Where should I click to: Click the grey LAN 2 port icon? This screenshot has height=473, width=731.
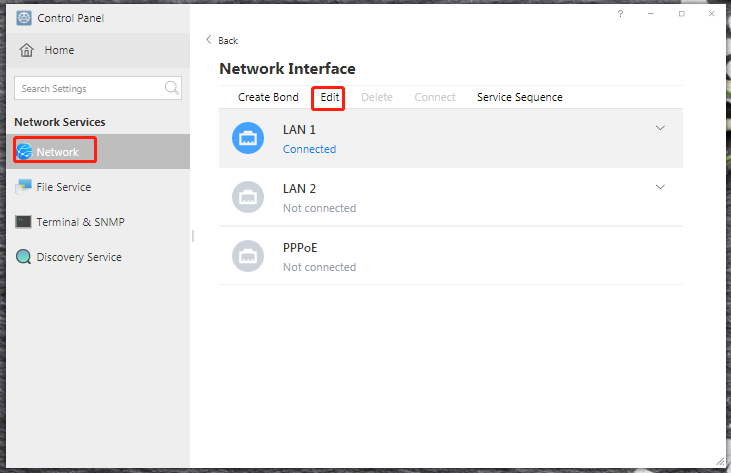pos(248,197)
